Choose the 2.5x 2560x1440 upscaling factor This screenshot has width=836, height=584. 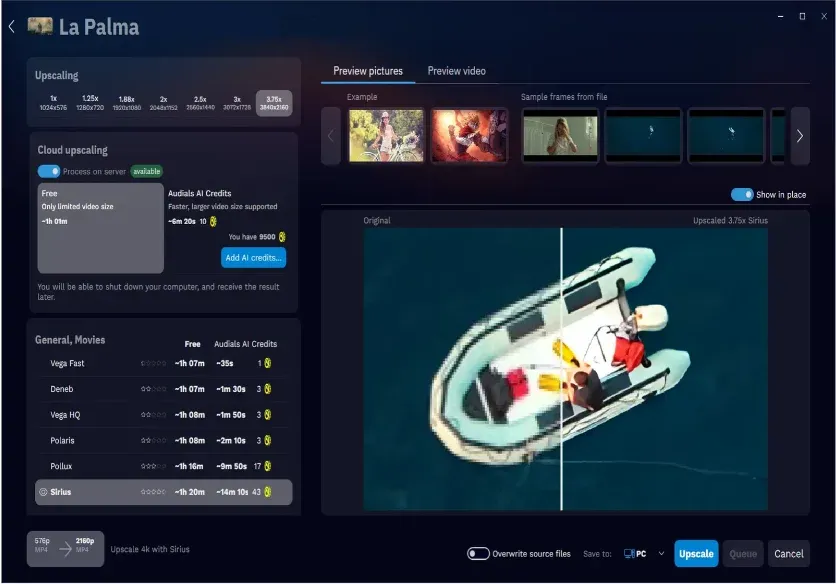pyautogui.click(x=200, y=103)
